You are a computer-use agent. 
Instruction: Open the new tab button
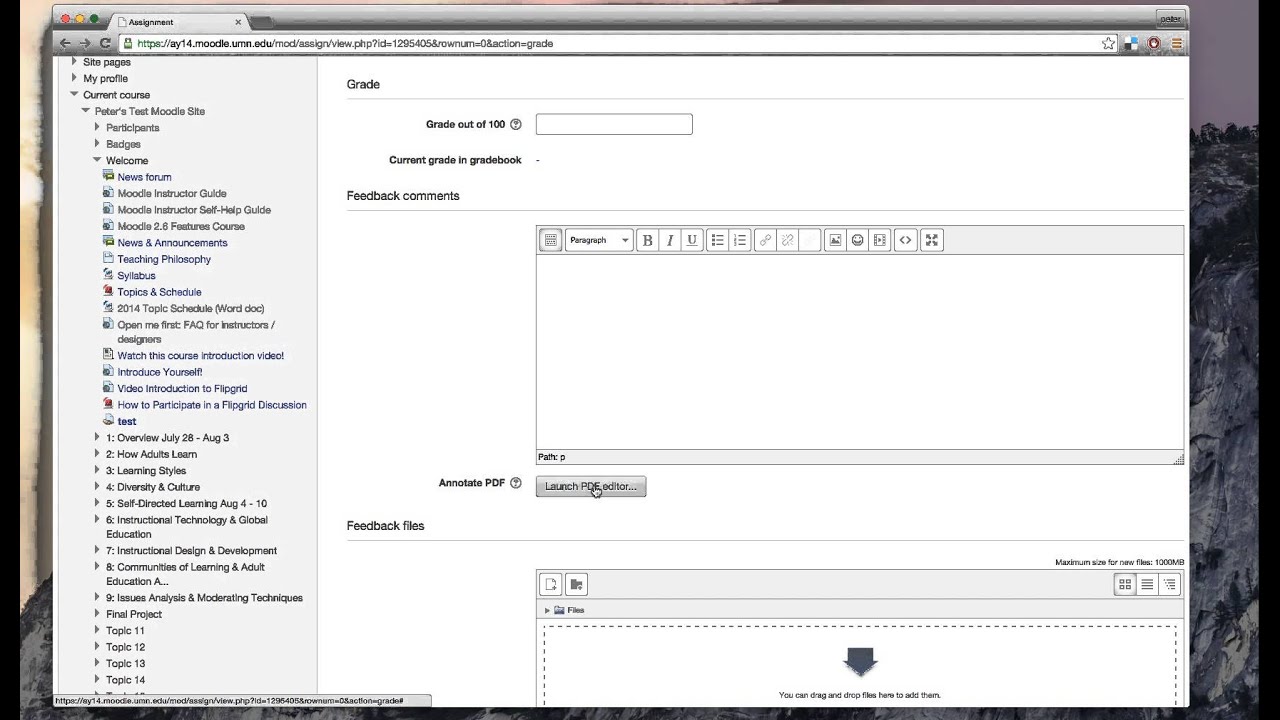[261, 21]
